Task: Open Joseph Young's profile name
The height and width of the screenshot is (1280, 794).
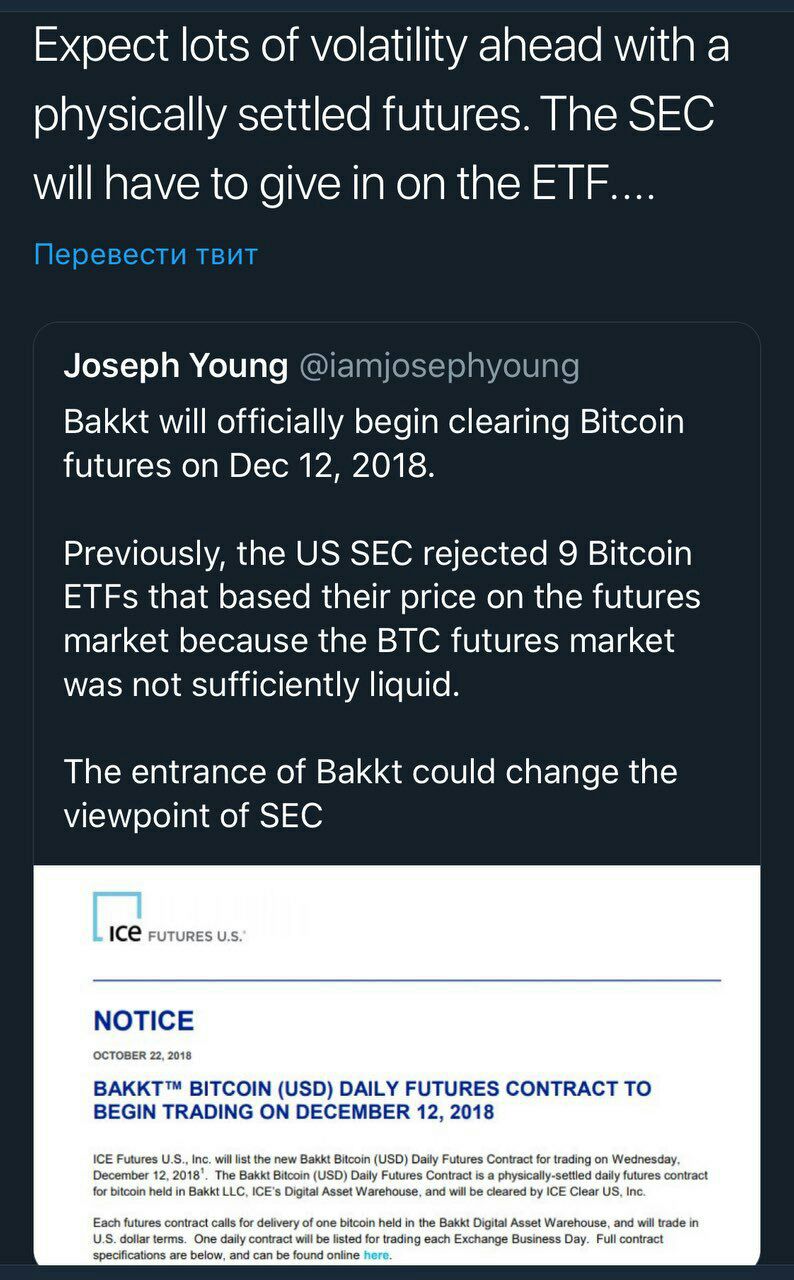Action: (175, 367)
